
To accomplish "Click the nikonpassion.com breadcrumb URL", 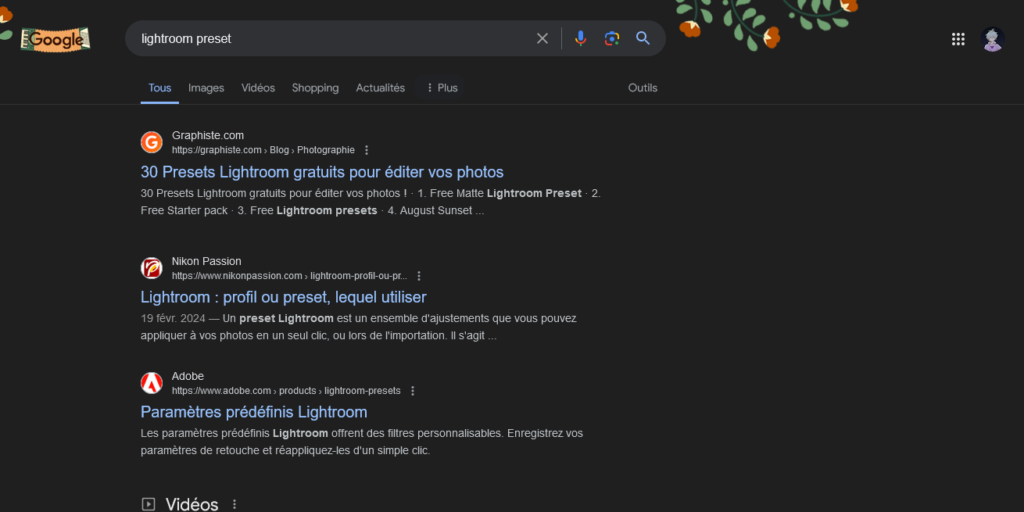I will 289,276.
